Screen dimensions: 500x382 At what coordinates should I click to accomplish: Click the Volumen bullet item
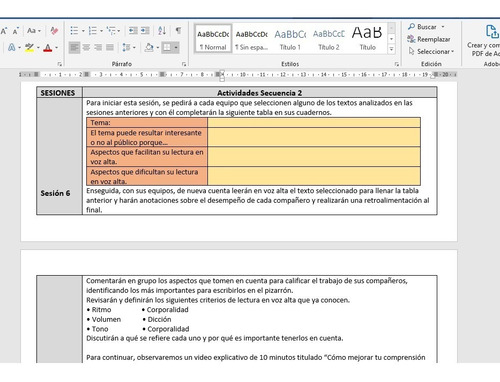(x=104, y=319)
